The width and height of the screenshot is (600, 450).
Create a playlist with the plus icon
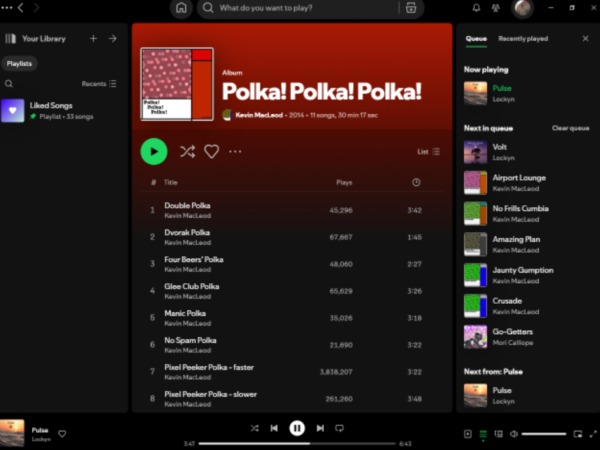point(93,39)
